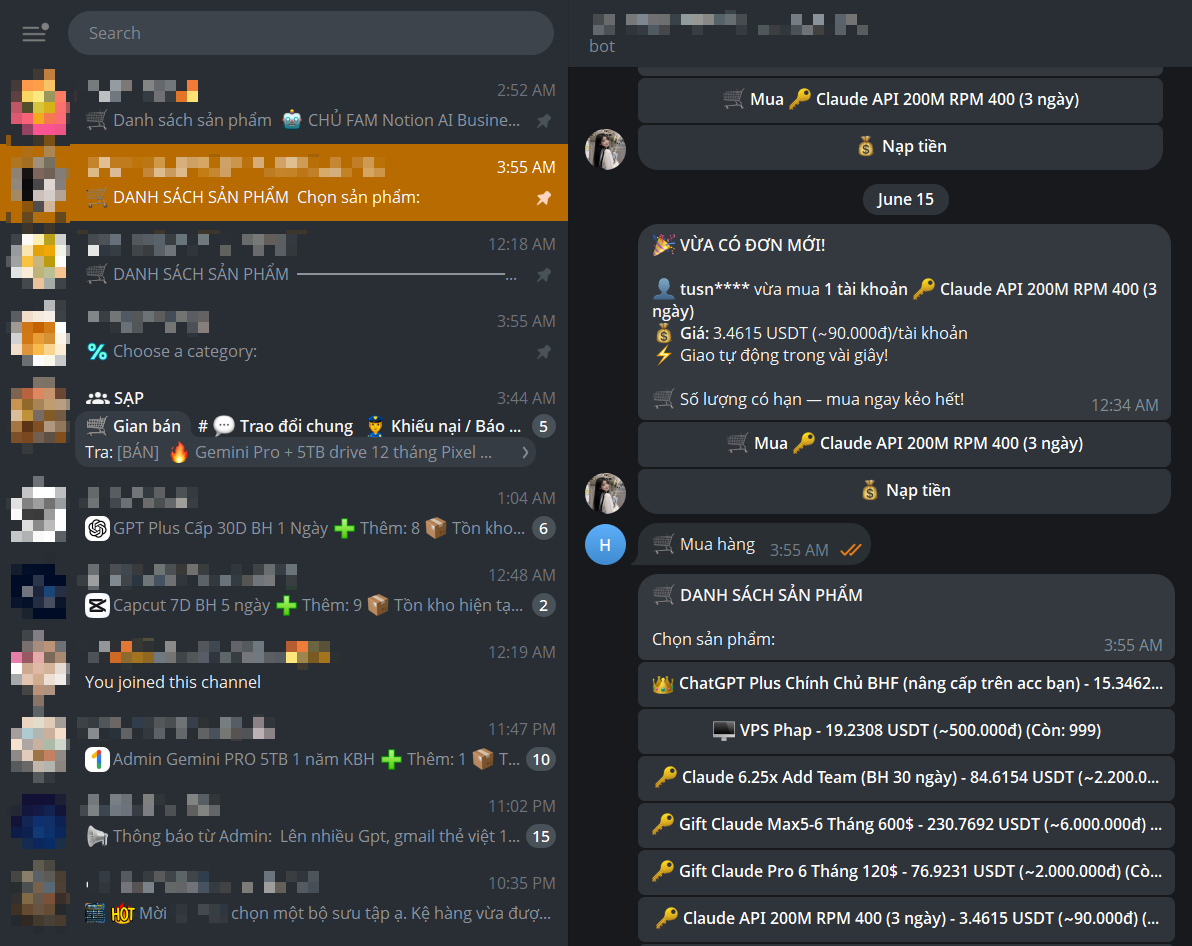This screenshot has width=1192, height=946.
Task: Open the 'Choose a category:' chat
Action: coord(284,336)
